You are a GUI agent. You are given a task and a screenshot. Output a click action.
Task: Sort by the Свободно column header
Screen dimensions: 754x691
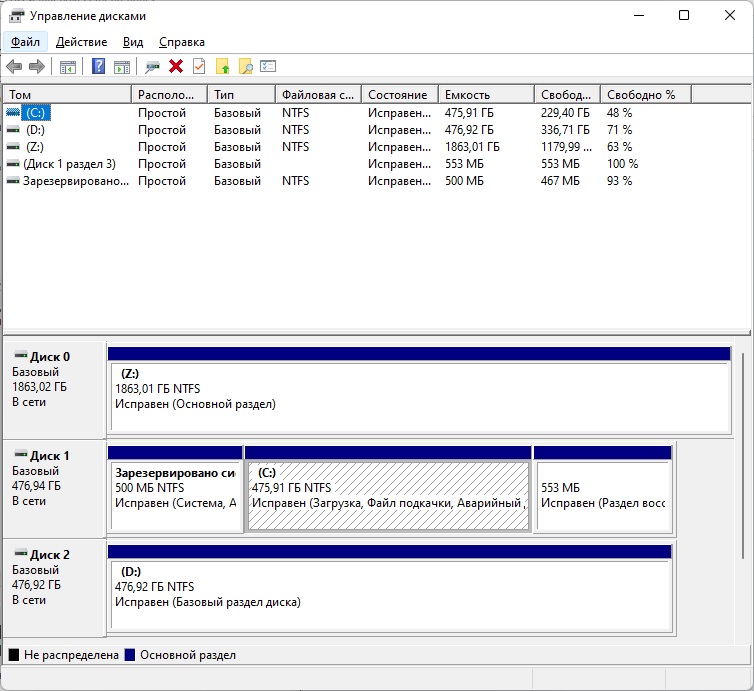(x=567, y=95)
